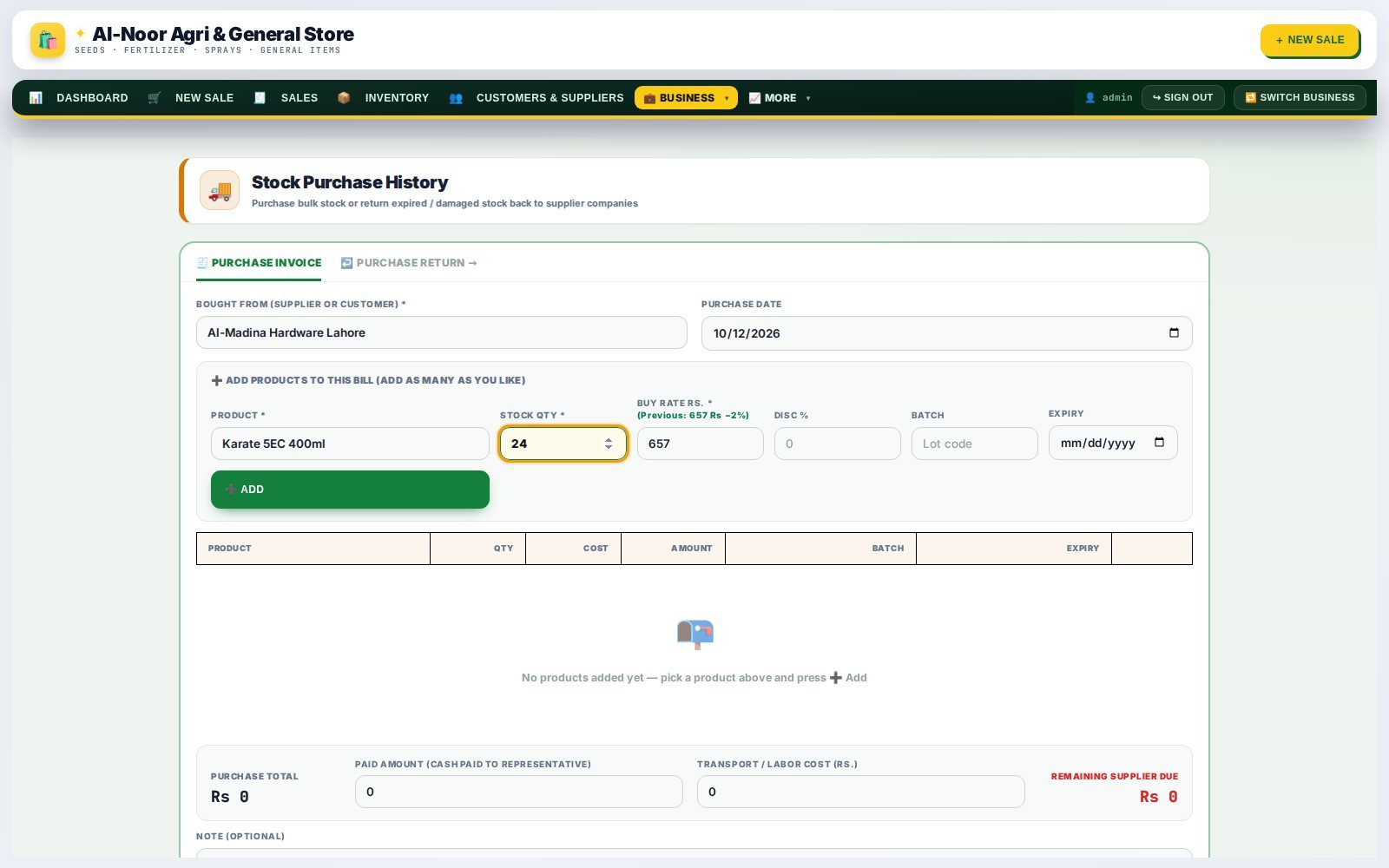Click the Transport / Labor Cost field
Image resolution: width=1389 pixels, height=868 pixels.
point(860,792)
